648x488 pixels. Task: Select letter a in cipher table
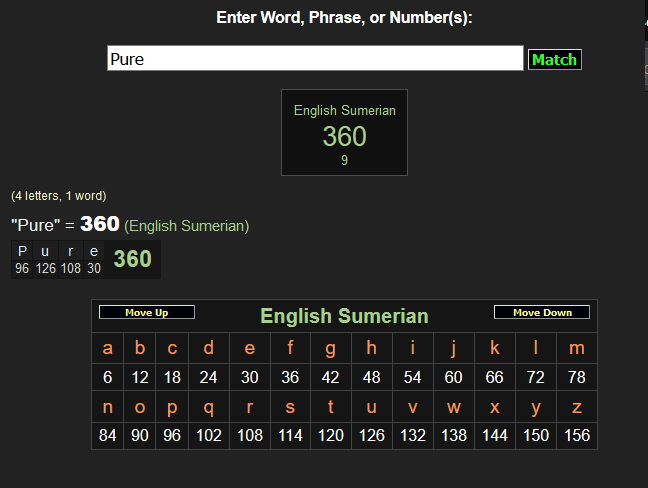pyautogui.click(x=107, y=348)
